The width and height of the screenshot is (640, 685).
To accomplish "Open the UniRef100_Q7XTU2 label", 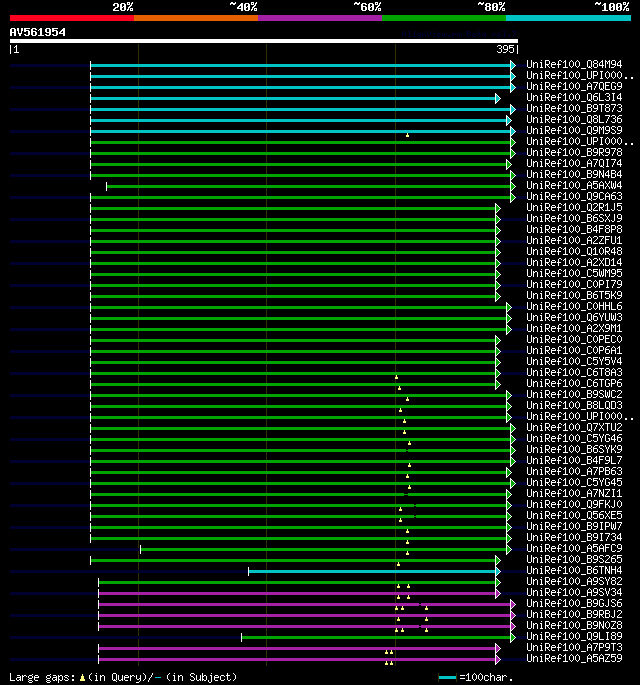I will pyautogui.click(x=574, y=428).
